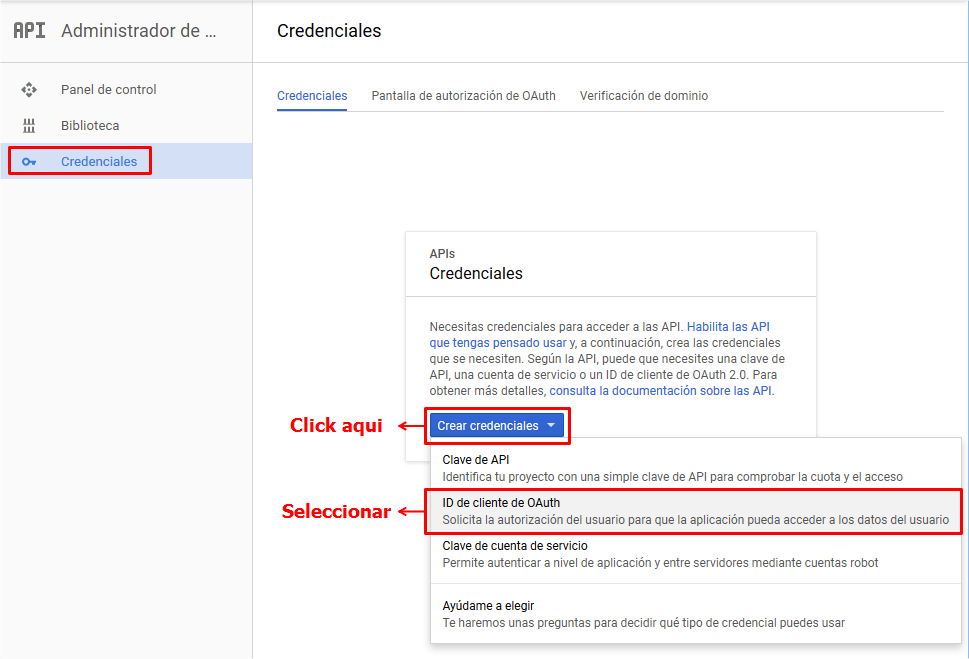Viewport: 969px width, 659px height.
Task: Follow the 'Habilita las API' link
Action: point(728,327)
